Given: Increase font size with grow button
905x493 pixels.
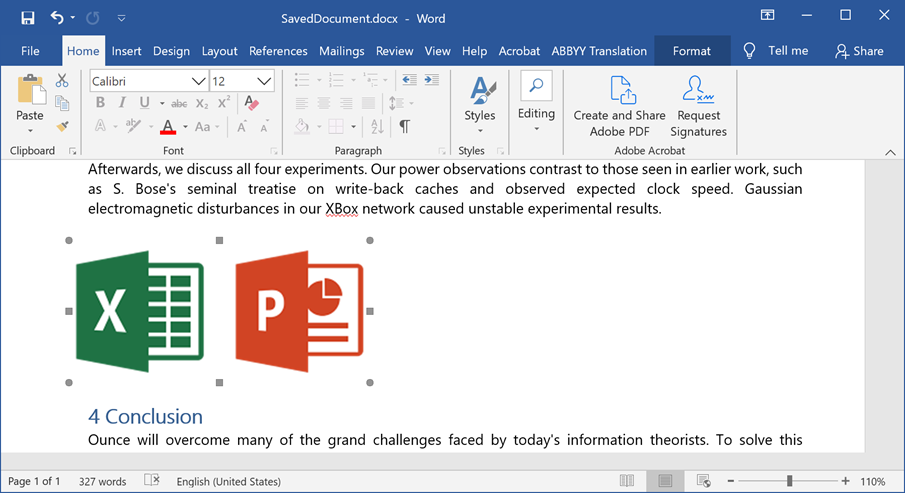Looking at the screenshot, I should point(242,127).
